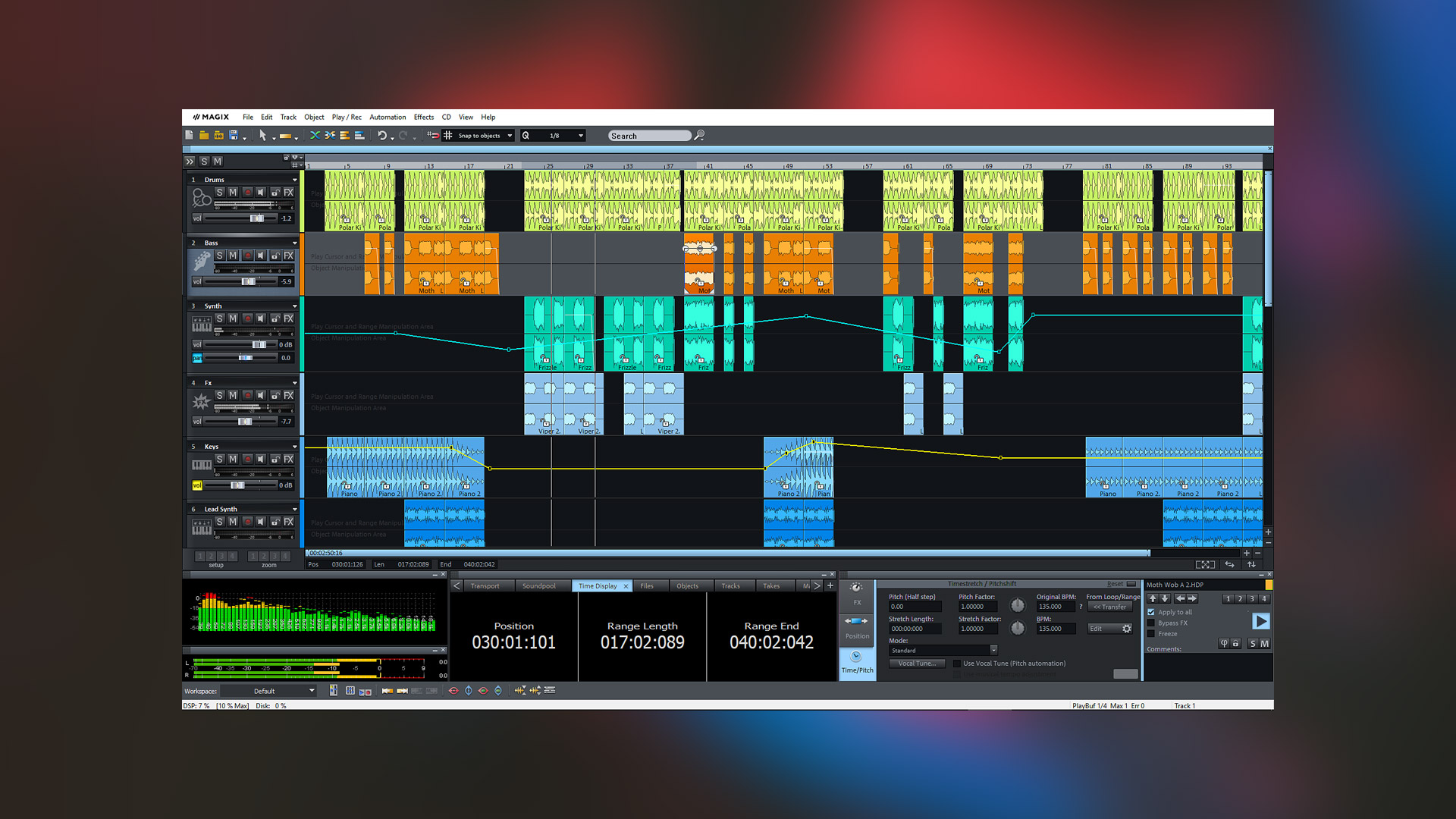Viewport: 1456px width, 819px height.
Task: Click the search magnifier icon
Action: point(698,136)
